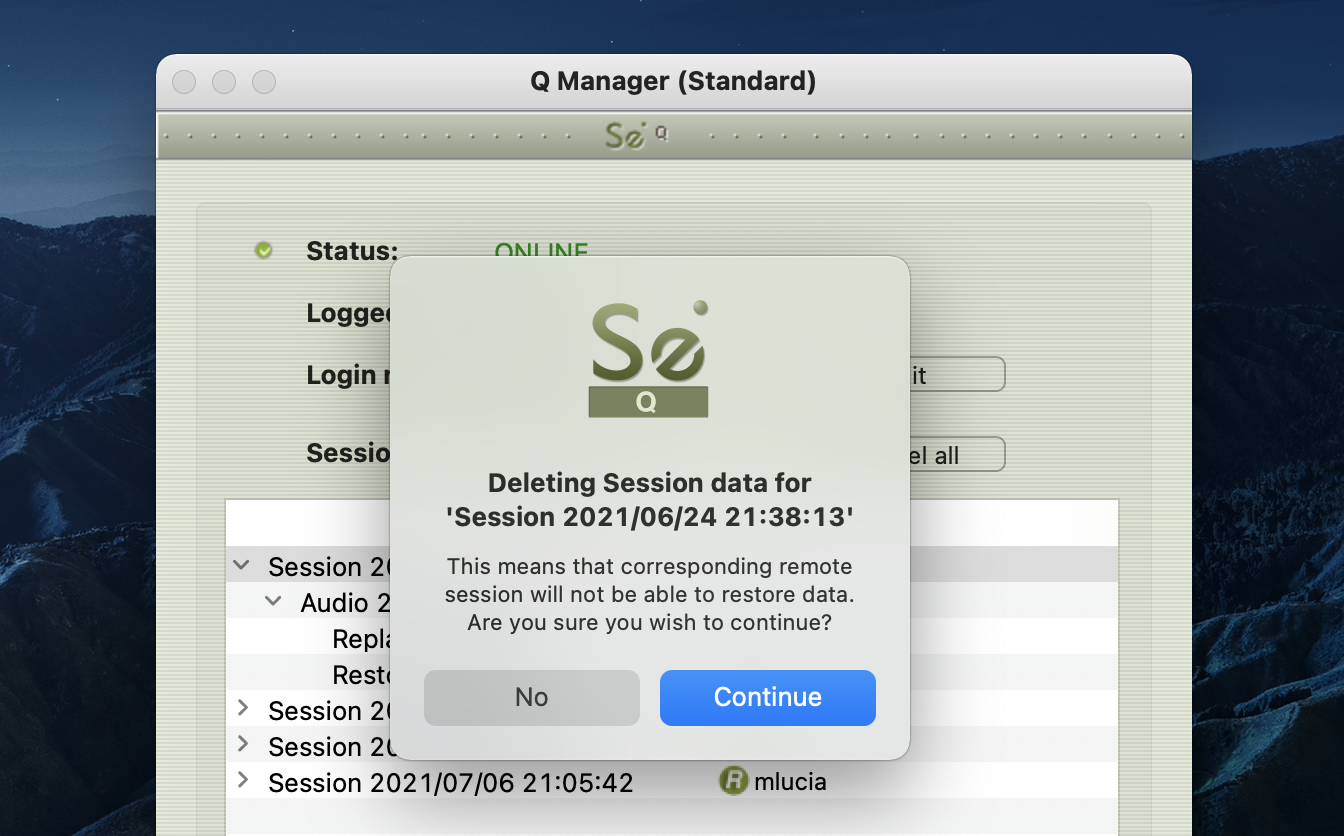
Task: Click the green R icon beside mlucia
Action: coord(733,781)
